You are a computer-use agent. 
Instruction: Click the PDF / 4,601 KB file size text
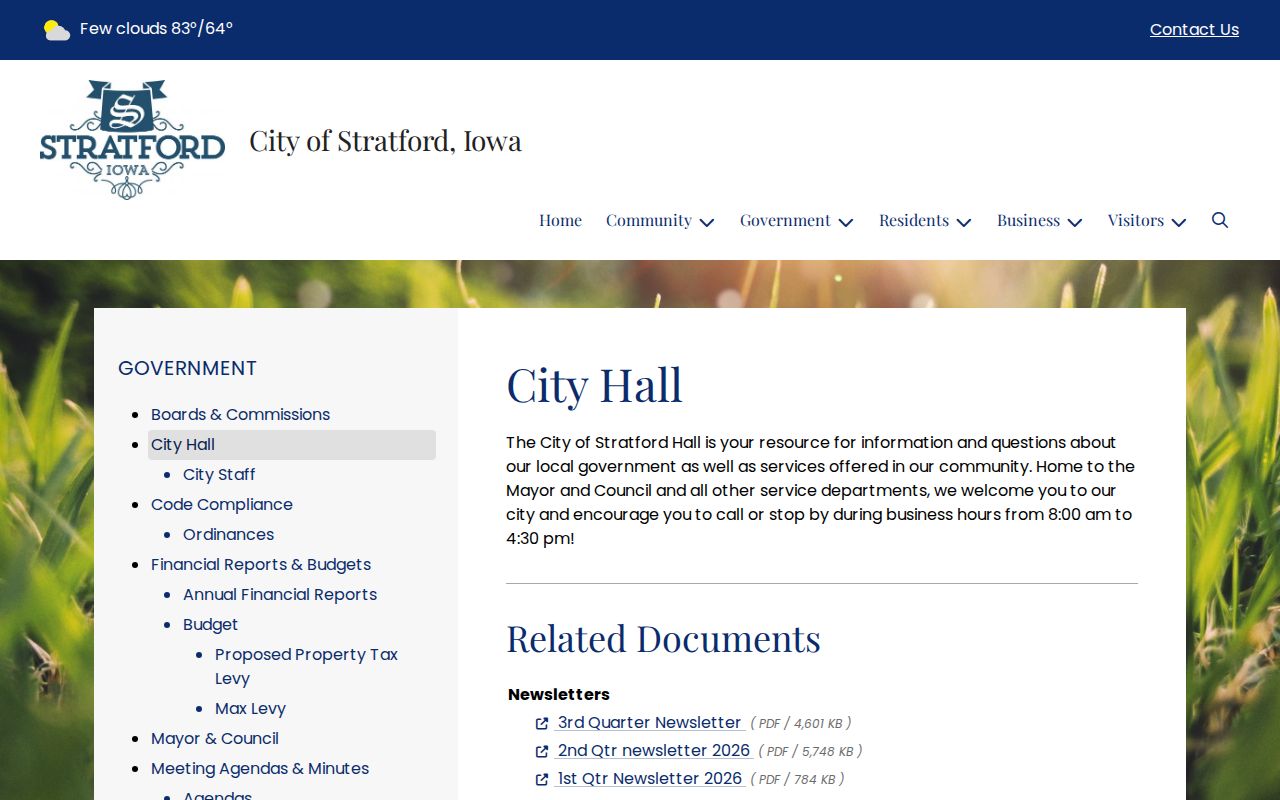point(801,723)
